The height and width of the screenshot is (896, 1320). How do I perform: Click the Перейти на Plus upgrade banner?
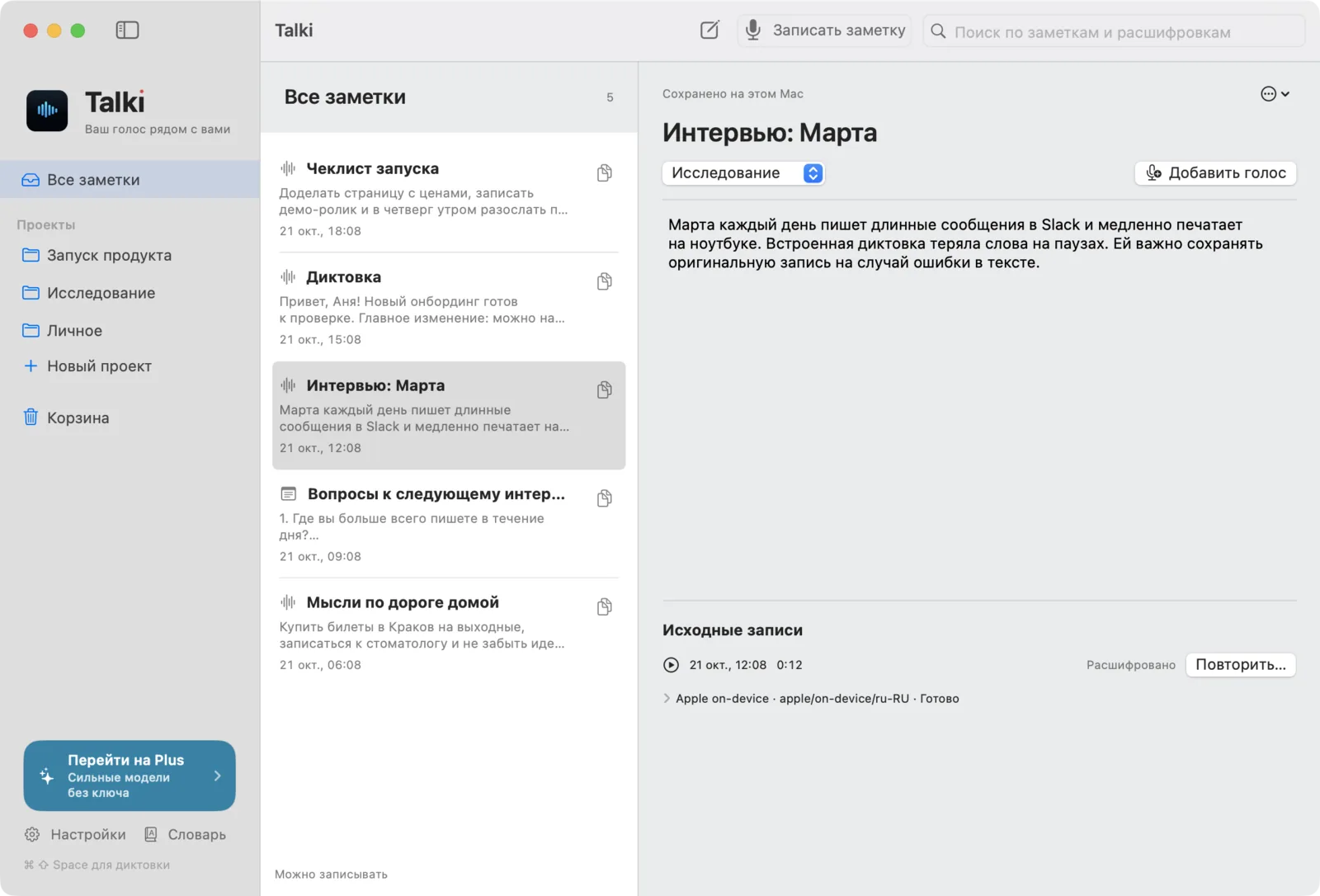(x=130, y=776)
